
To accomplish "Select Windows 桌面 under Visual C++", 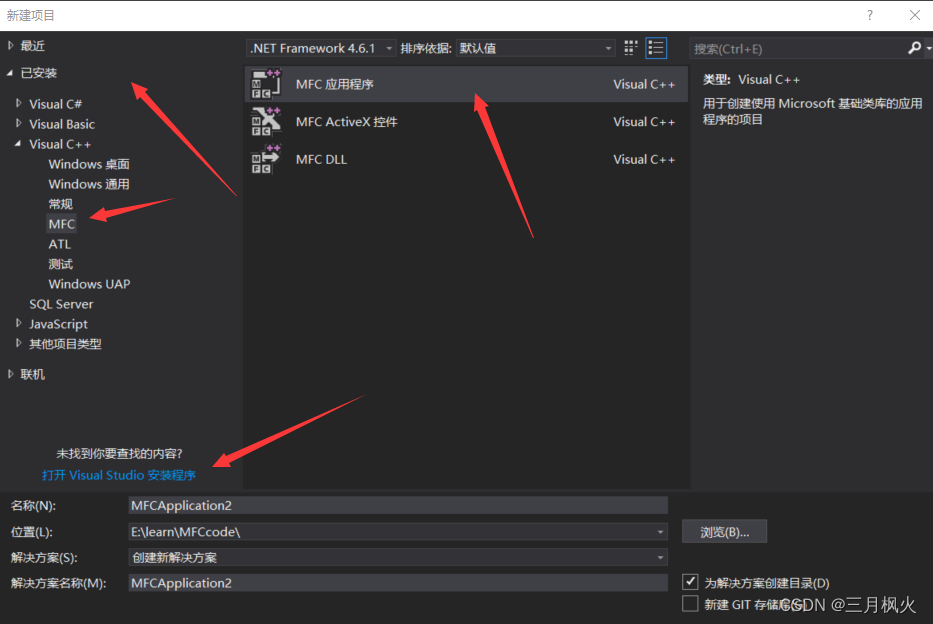I will pyautogui.click(x=89, y=164).
